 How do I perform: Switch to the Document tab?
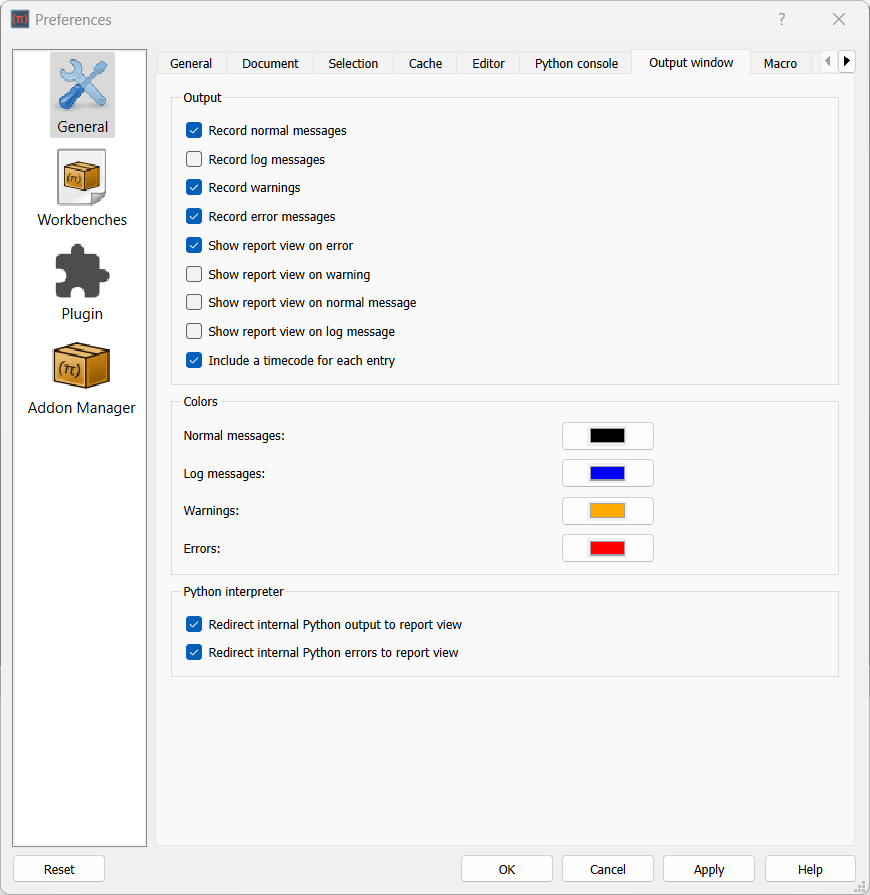[269, 63]
